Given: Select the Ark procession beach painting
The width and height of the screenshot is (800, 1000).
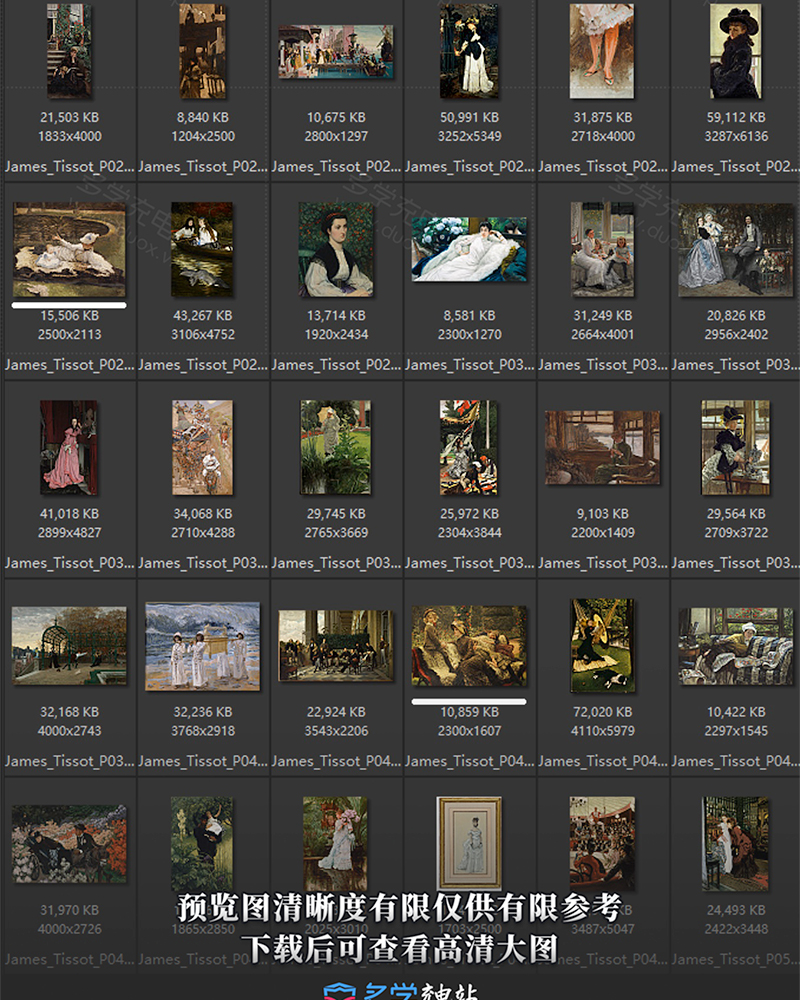Looking at the screenshot, I should coord(202,645).
